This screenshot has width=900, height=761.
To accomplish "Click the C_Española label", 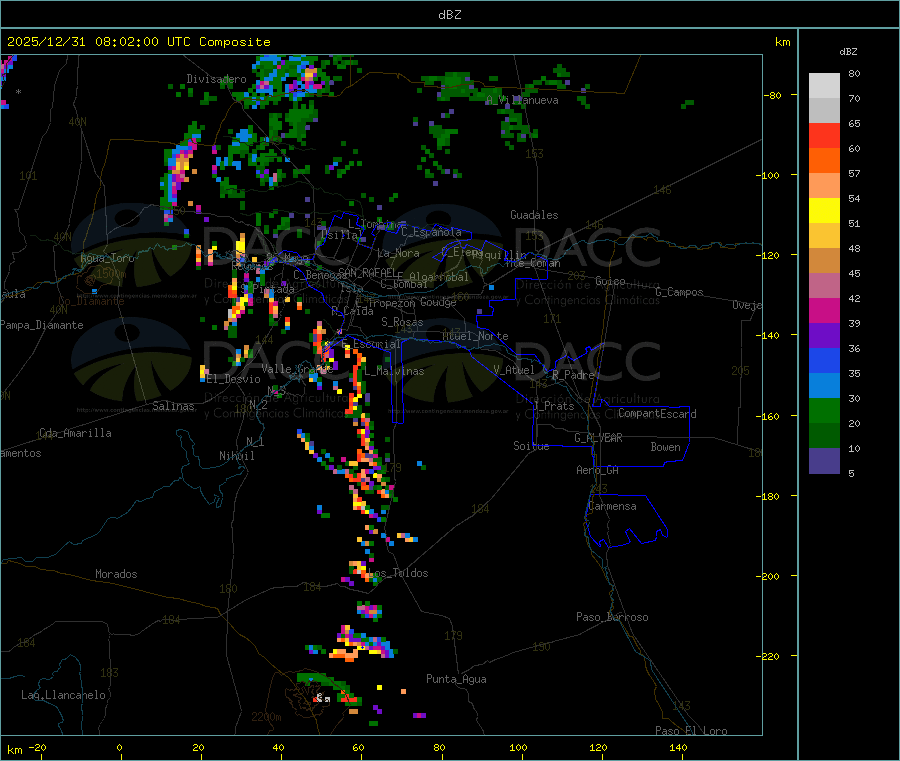I will click(x=431, y=232).
